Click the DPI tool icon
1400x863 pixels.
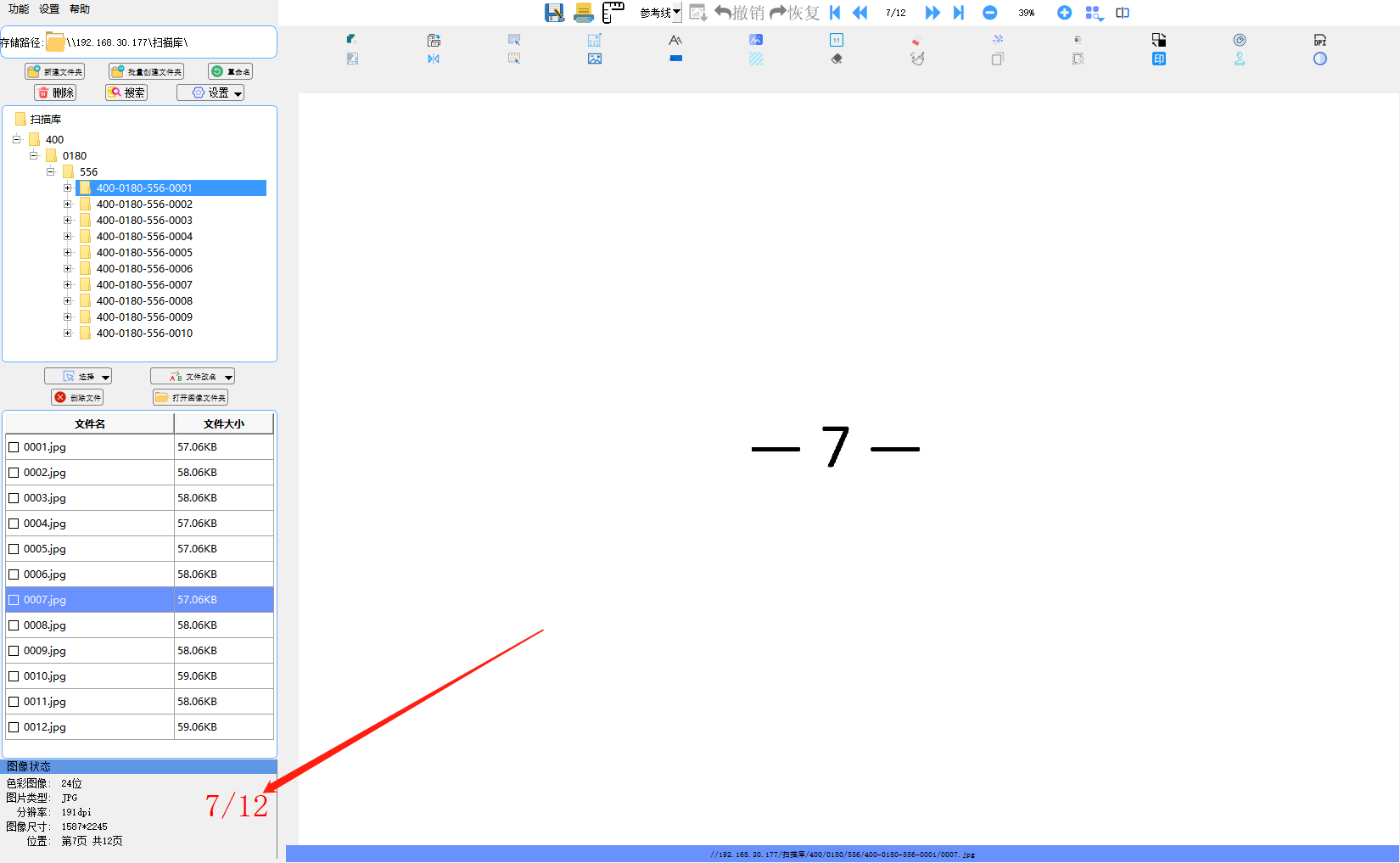pos(1319,40)
